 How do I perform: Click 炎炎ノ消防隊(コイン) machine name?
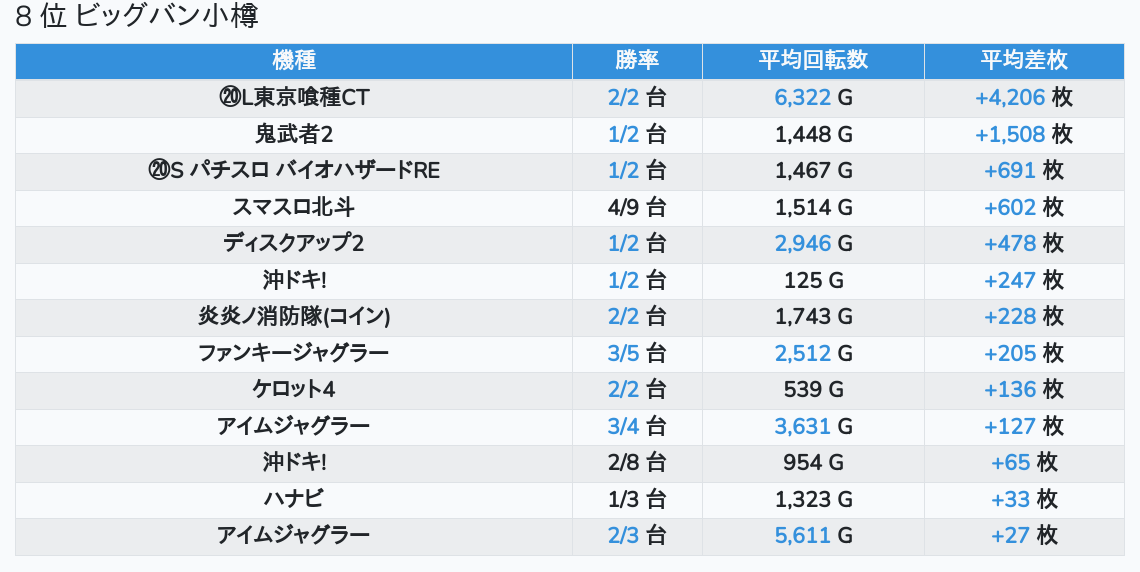294,316
